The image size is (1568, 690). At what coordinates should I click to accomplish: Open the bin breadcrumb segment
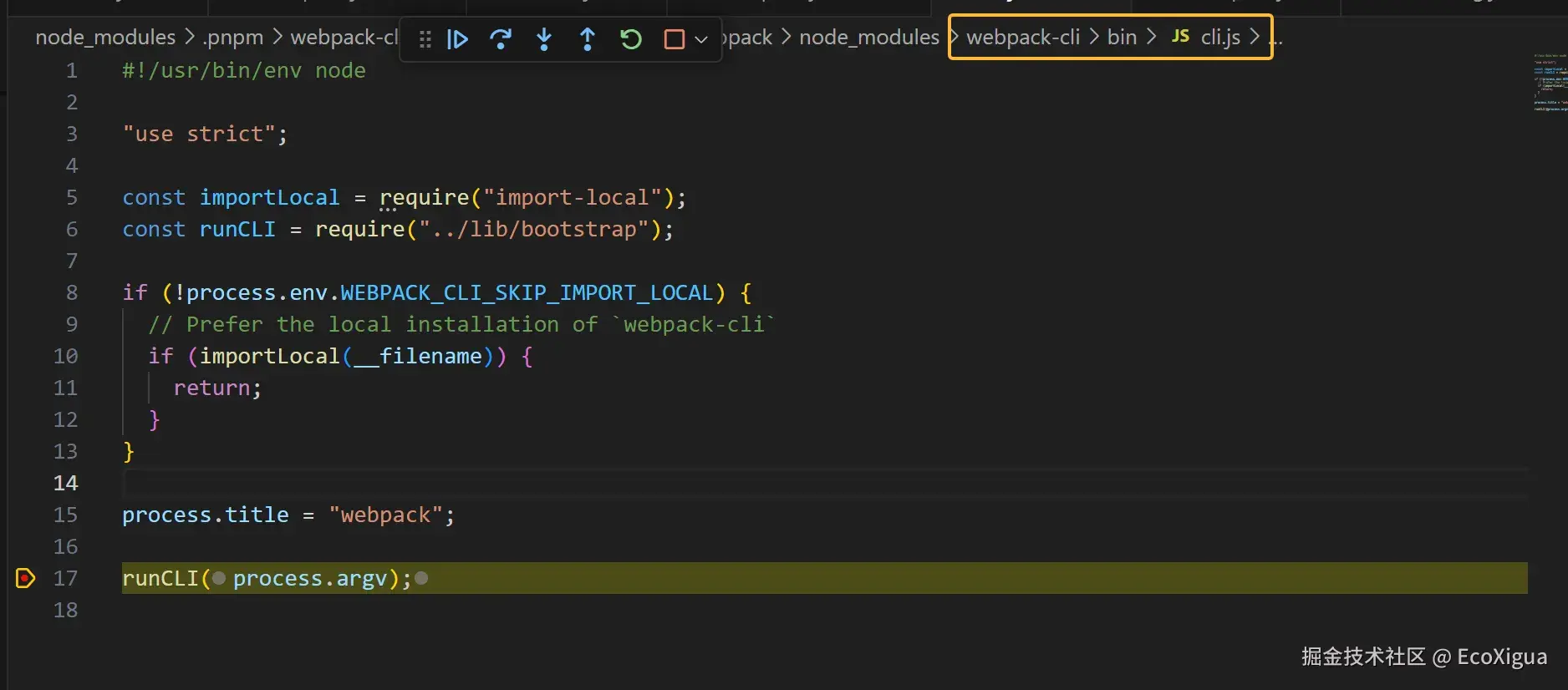tap(1122, 38)
